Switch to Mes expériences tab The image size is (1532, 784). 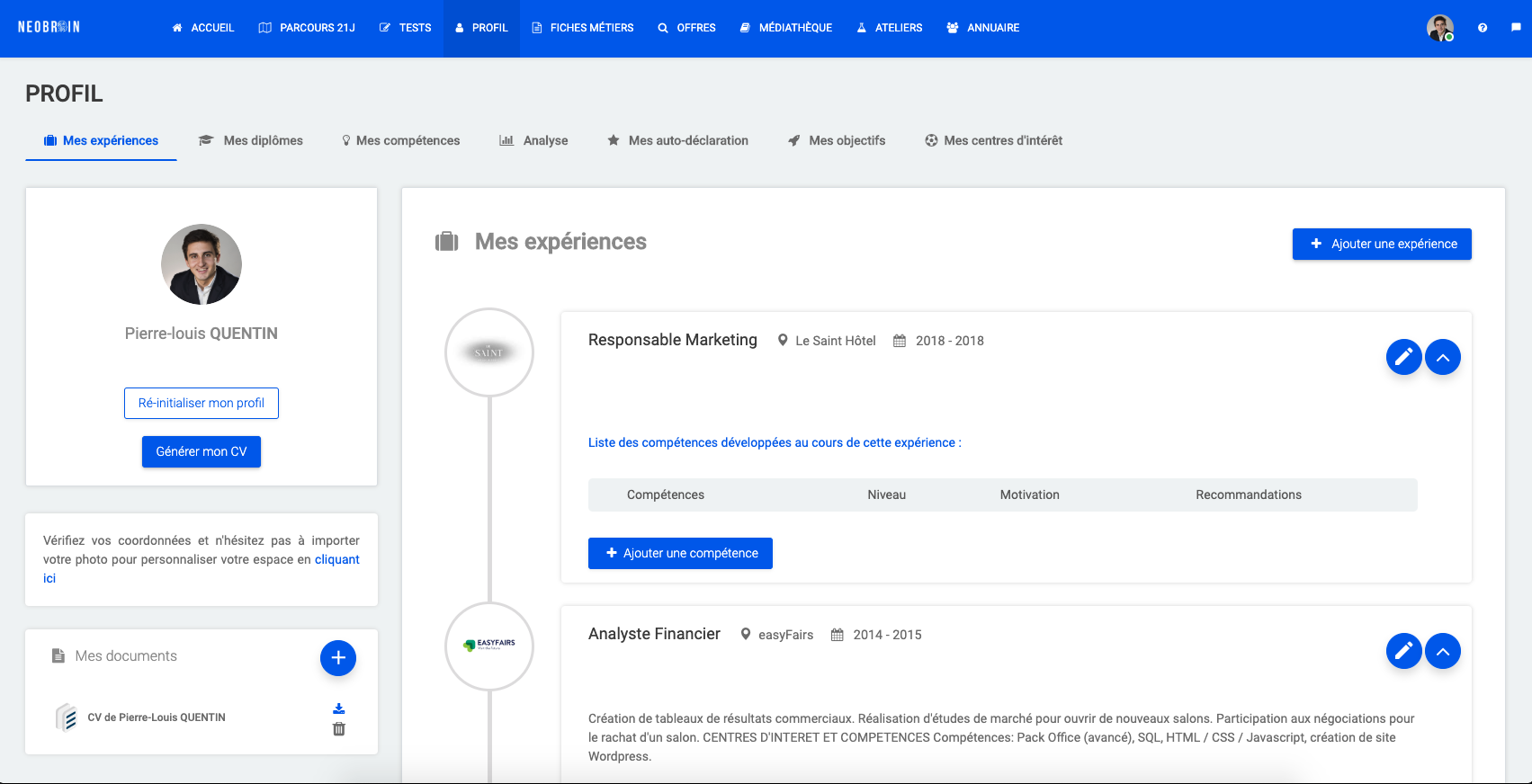coord(101,141)
